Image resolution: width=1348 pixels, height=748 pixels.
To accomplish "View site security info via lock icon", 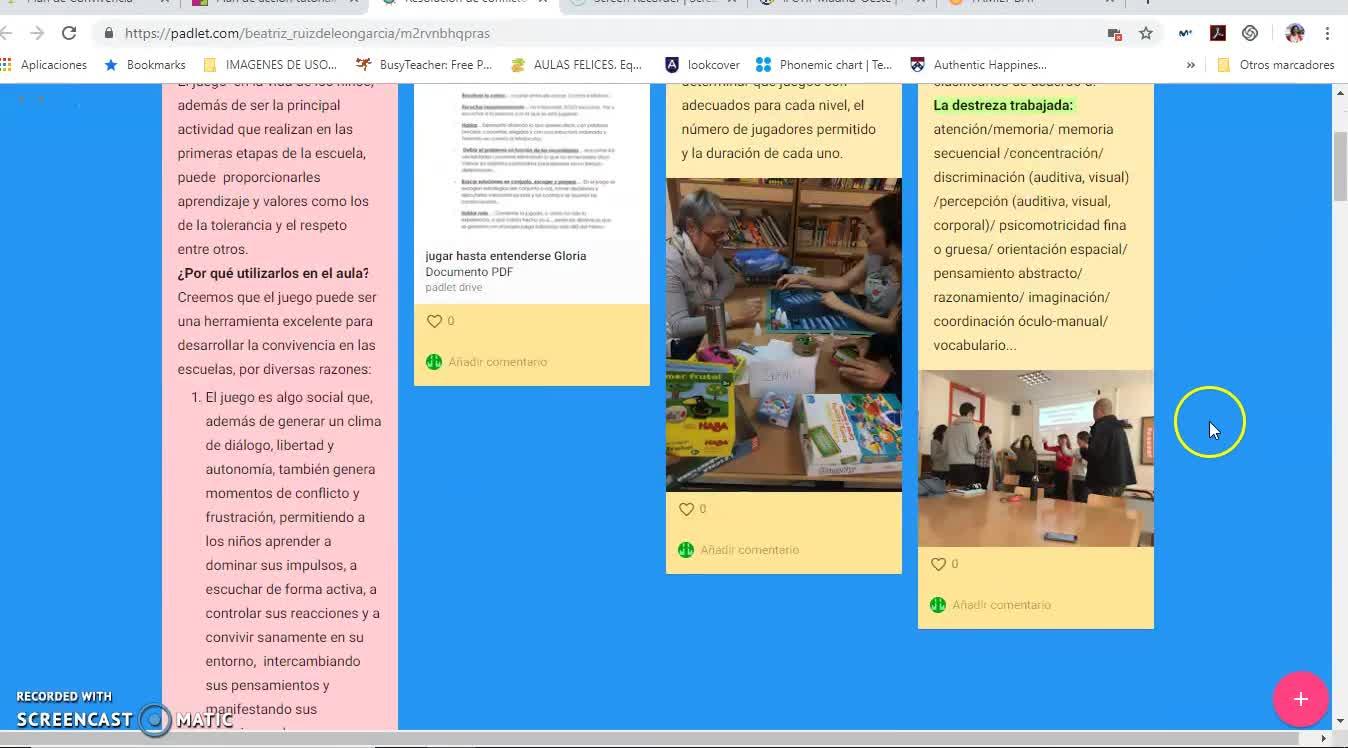I will point(108,33).
